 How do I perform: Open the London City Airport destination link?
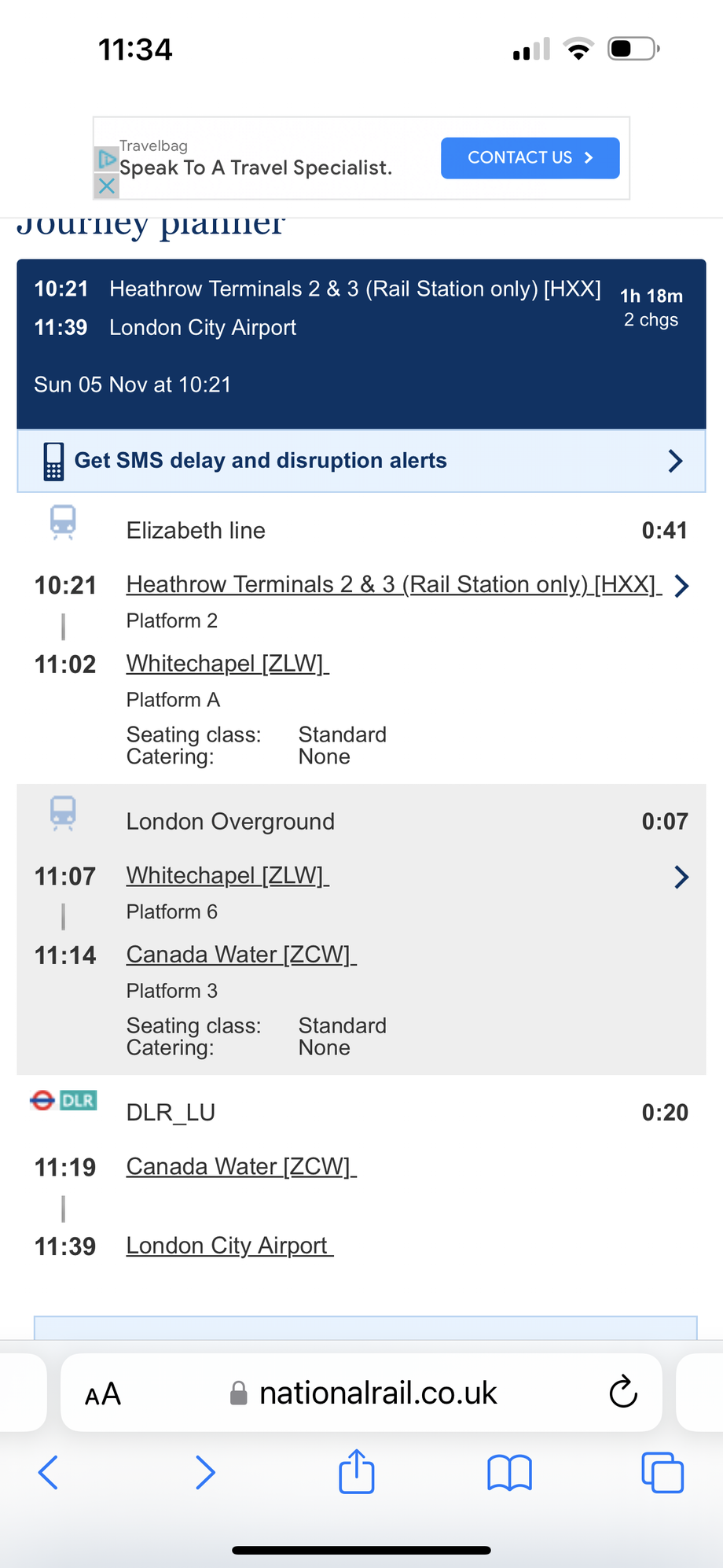tap(230, 1246)
